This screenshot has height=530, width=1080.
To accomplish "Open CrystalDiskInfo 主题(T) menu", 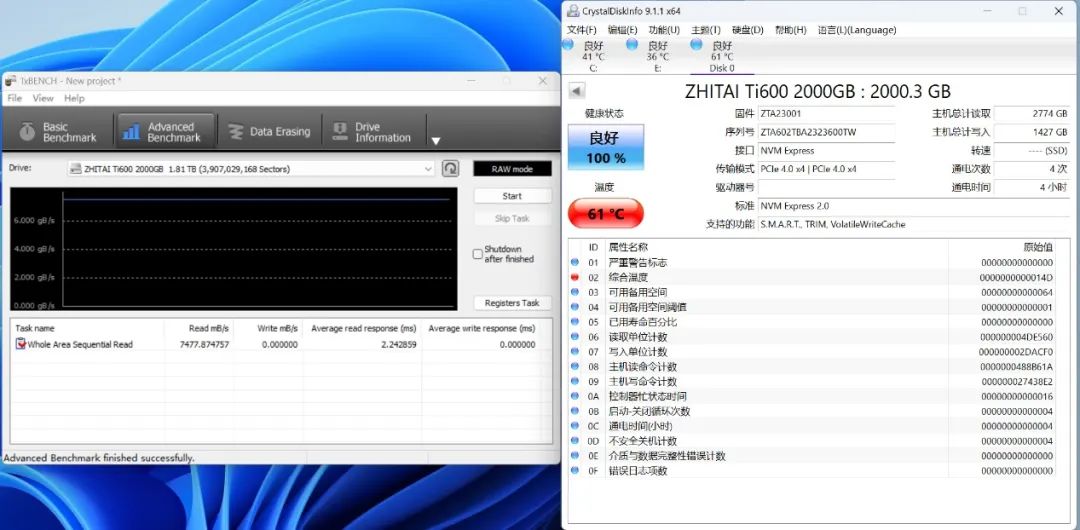I will [705, 30].
